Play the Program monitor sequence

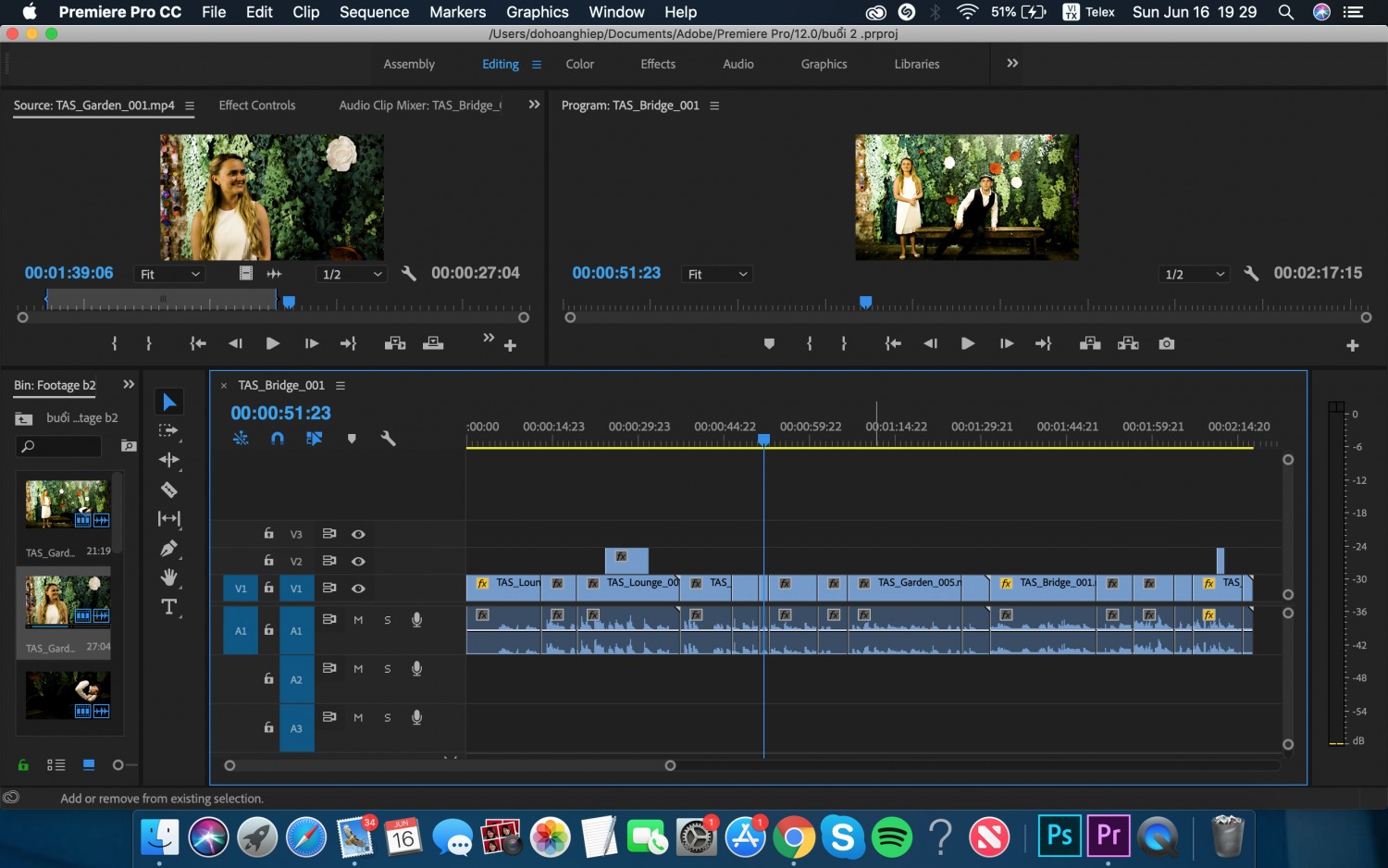pyautogui.click(x=968, y=343)
